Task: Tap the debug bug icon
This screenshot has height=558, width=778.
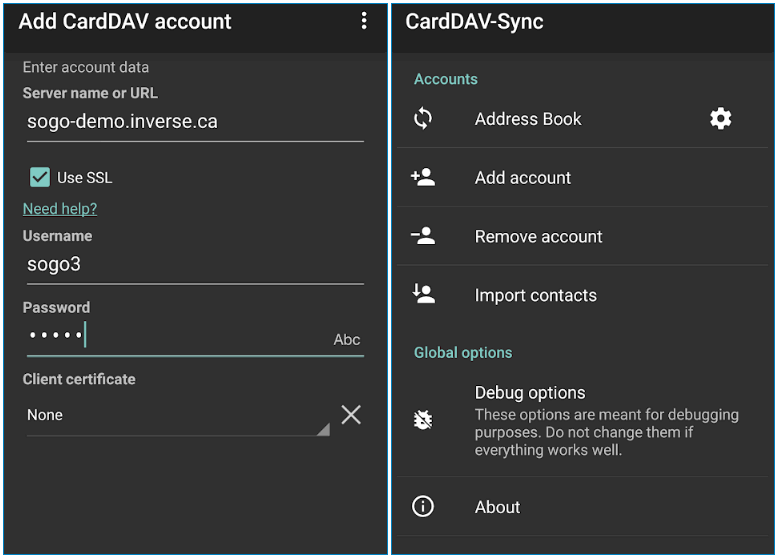Action: point(423,420)
